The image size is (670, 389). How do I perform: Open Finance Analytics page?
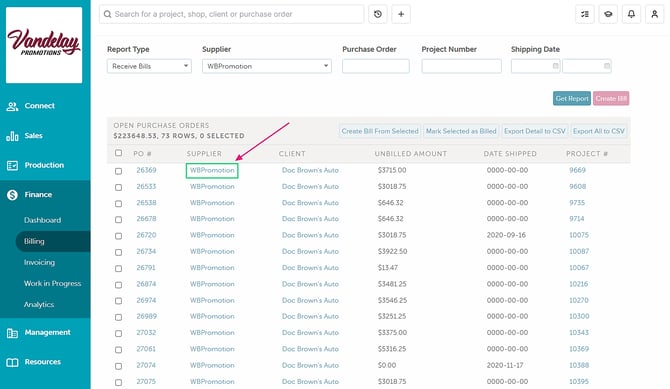(x=39, y=304)
